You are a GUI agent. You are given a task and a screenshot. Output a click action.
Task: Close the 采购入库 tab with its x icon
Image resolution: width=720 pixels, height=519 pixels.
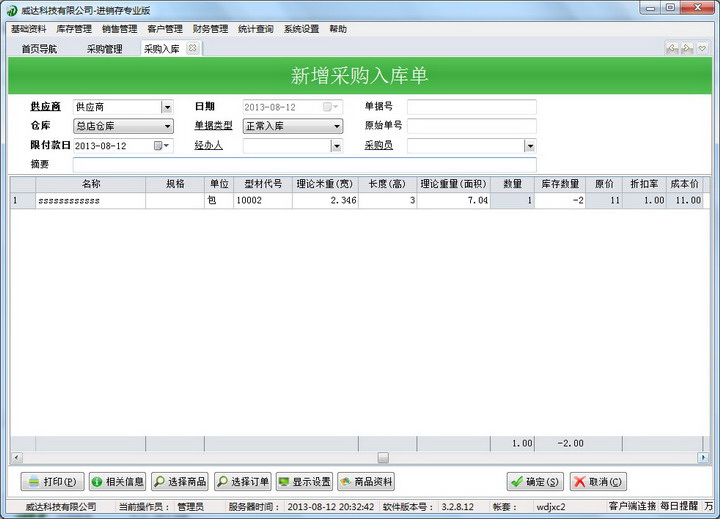tap(193, 48)
